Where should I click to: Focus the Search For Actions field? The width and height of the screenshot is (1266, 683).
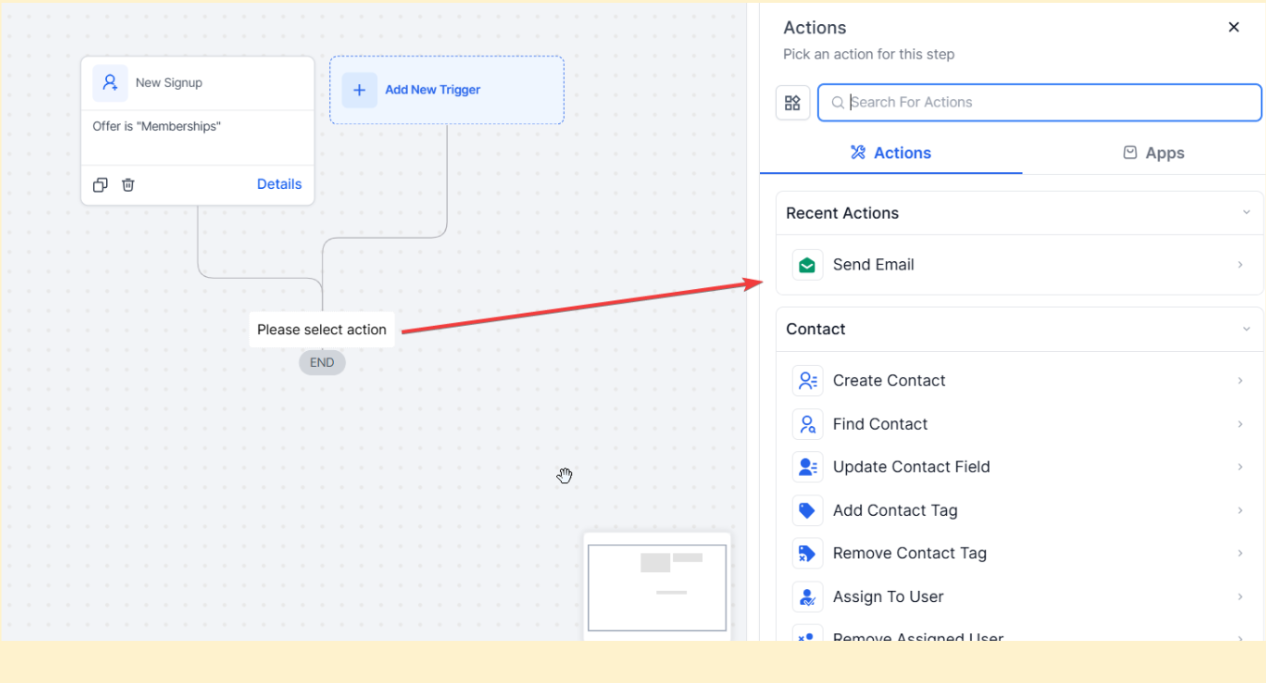pyautogui.click(x=1040, y=102)
